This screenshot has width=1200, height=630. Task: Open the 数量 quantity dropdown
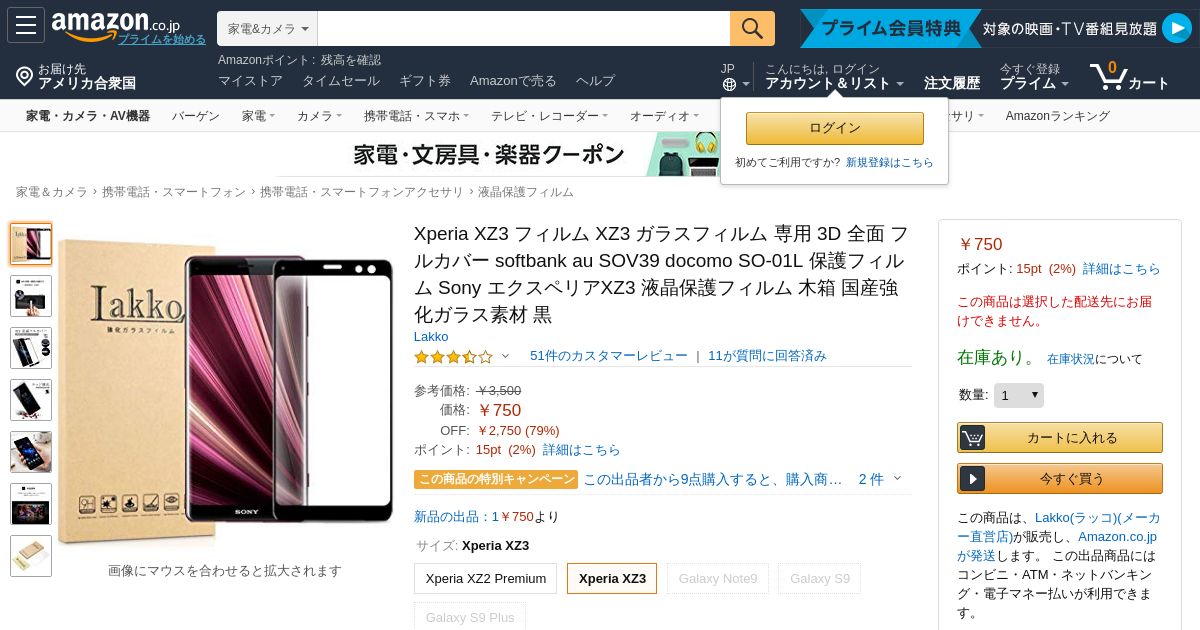point(1019,395)
